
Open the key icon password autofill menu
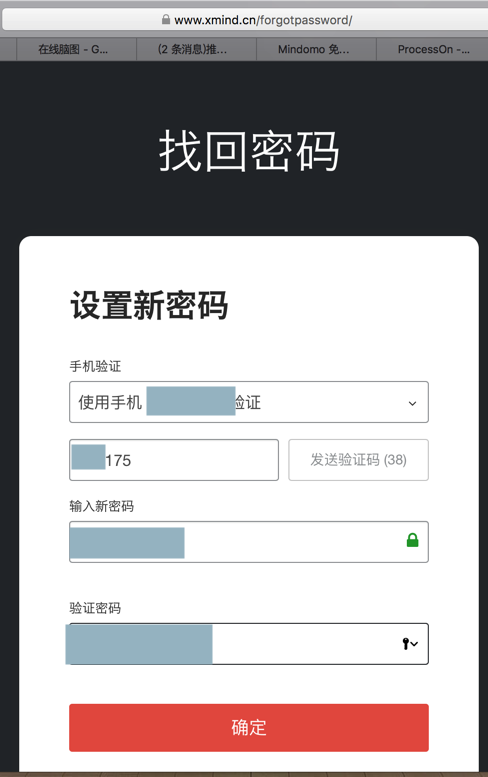[406, 644]
